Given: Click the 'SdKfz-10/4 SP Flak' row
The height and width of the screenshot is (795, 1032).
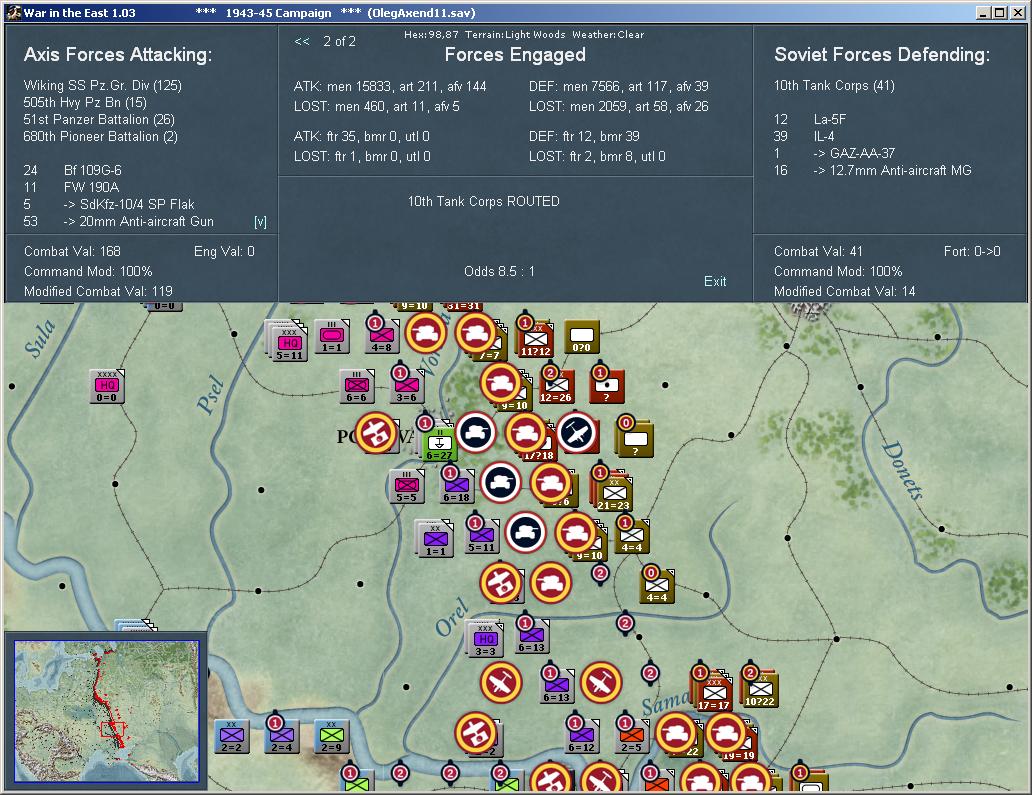Looking at the screenshot, I should (109, 205).
